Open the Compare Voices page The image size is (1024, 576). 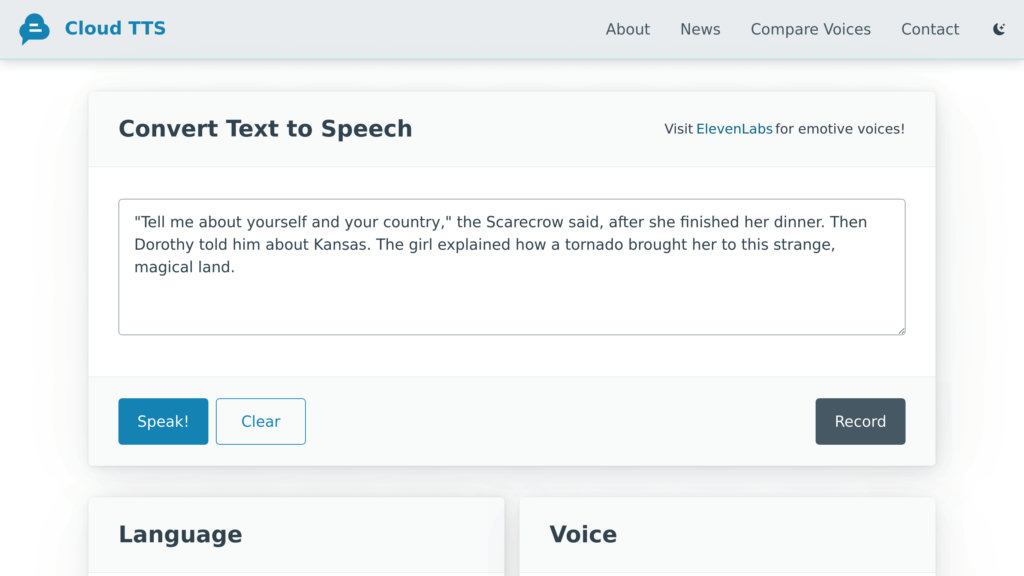(x=810, y=29)
